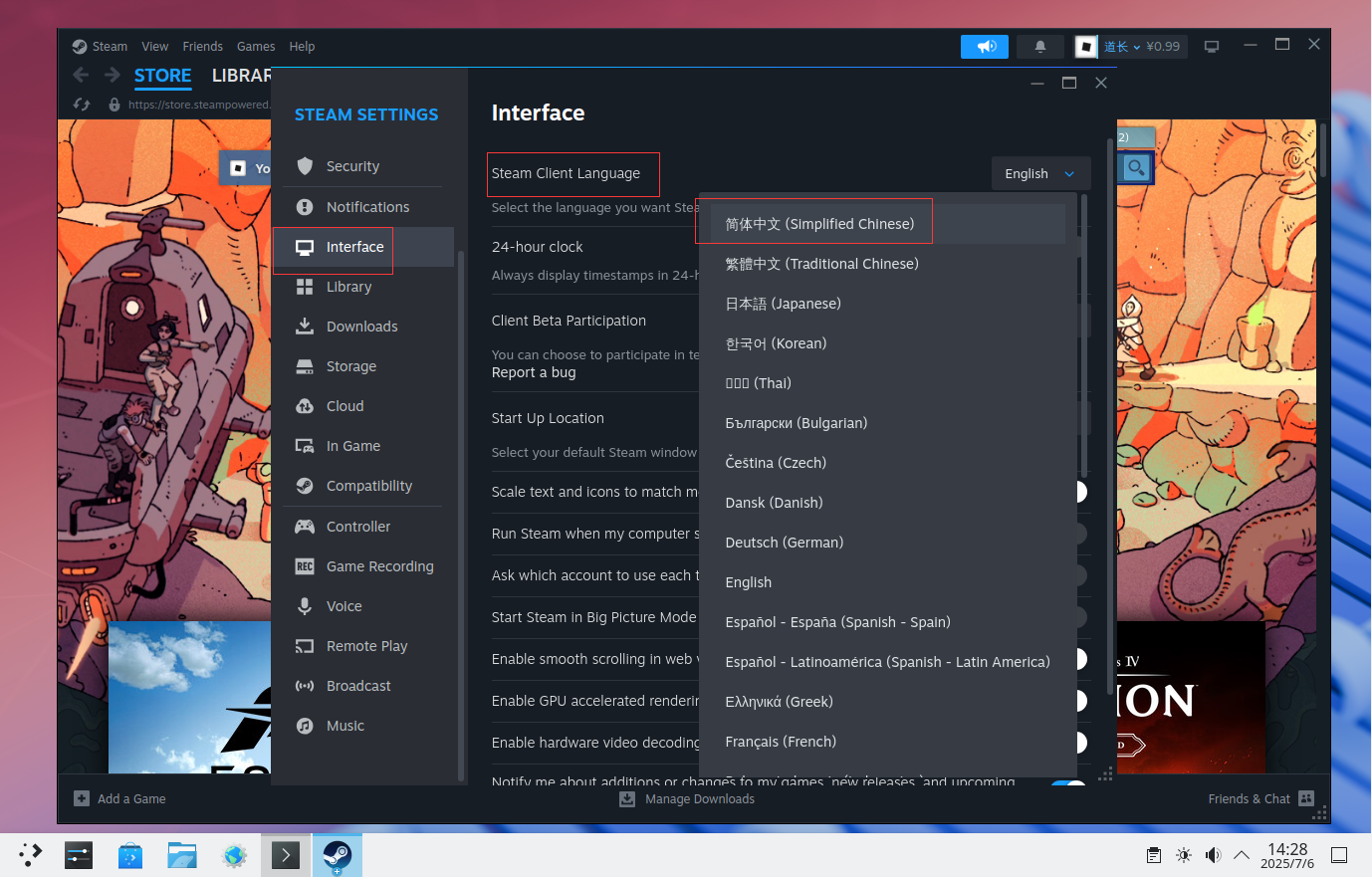Click the Add a Game plus icon
1372x877 pixels.
tap(82, 798)
